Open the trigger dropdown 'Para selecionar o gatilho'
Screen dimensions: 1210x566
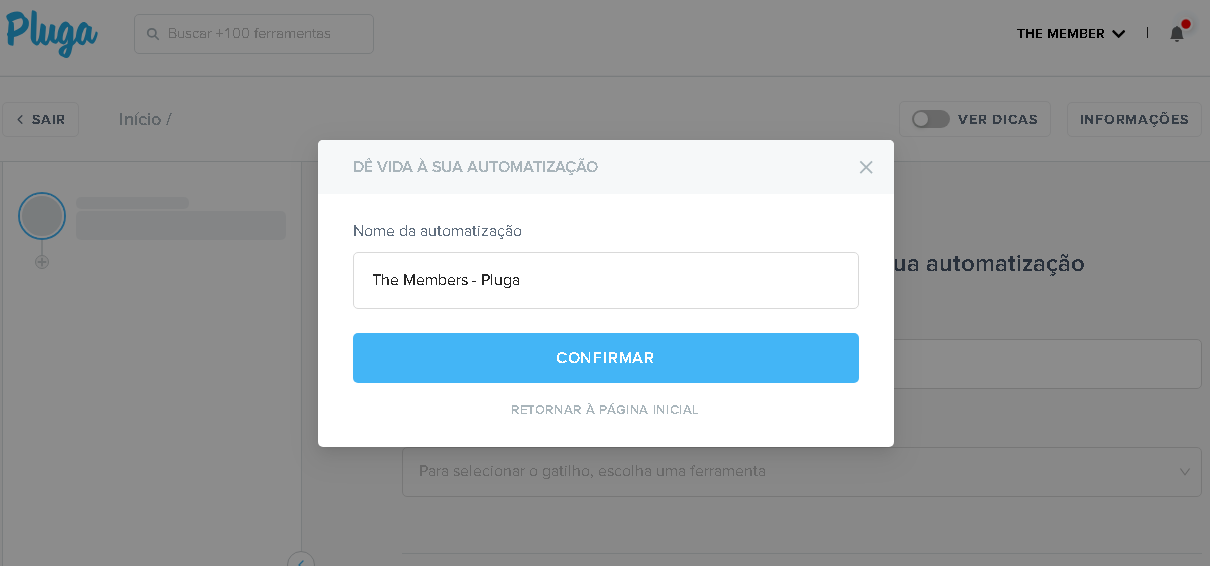coord(801,471)
